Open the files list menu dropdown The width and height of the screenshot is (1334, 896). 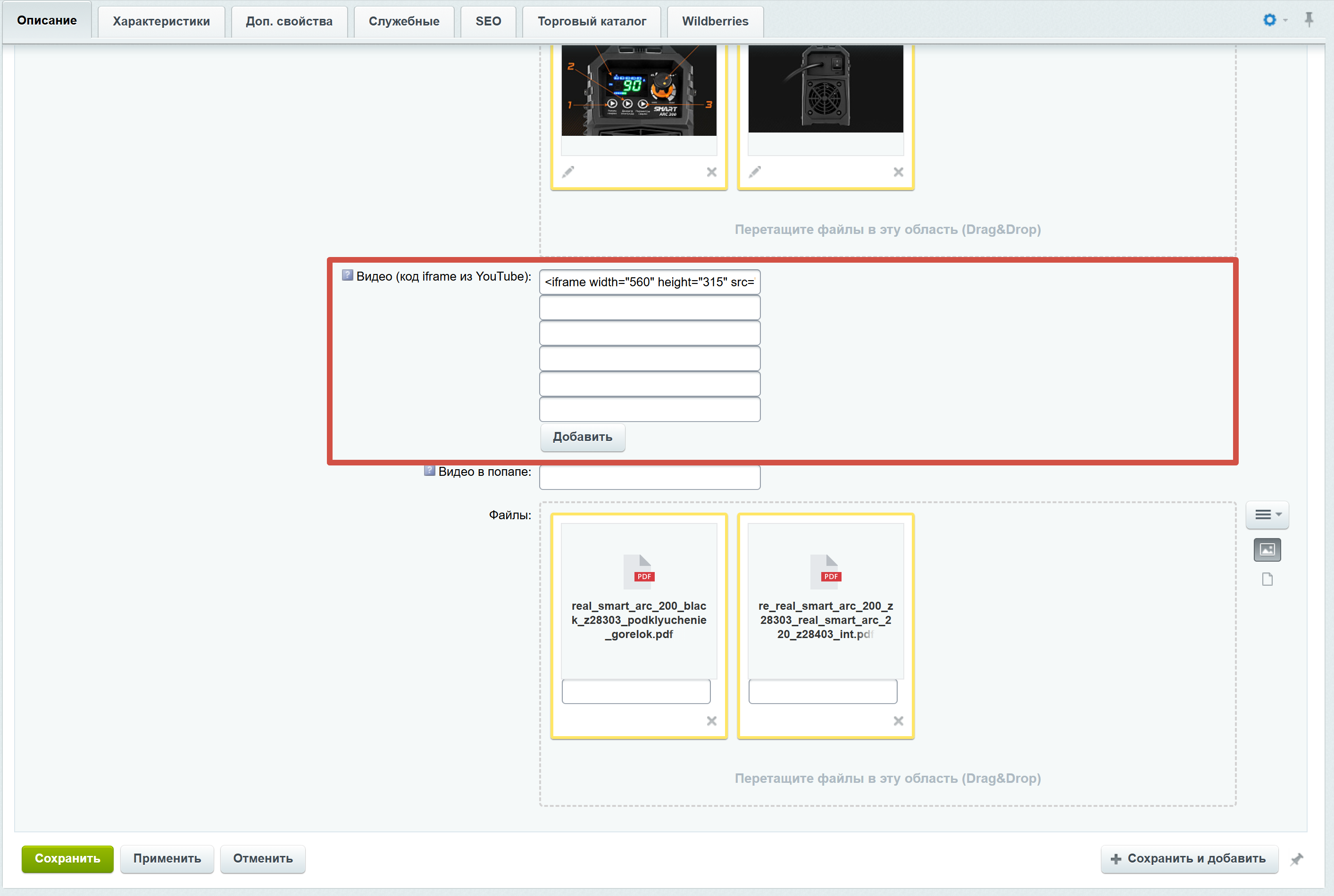(1267, 515)
